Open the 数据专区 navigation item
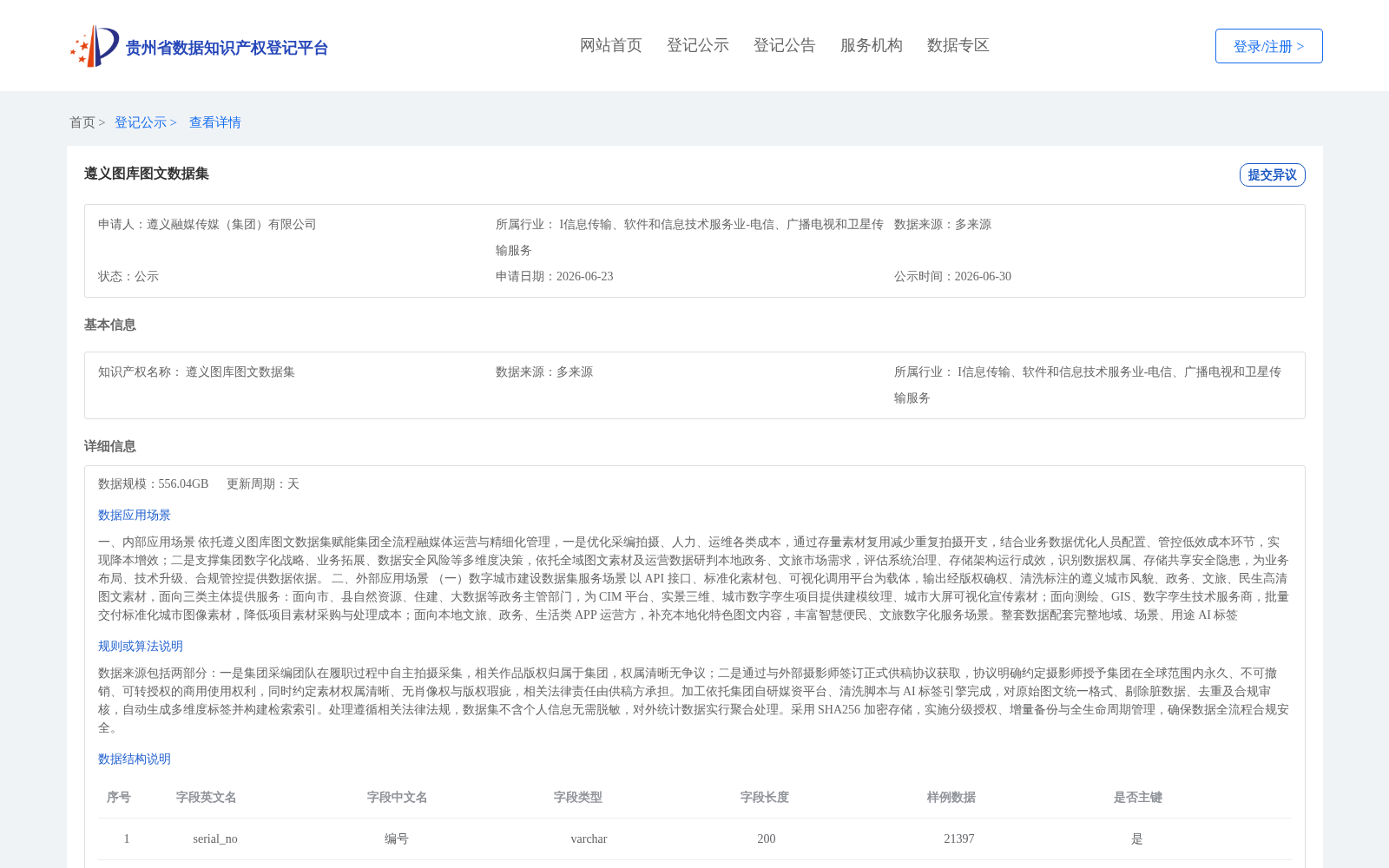The height and width of the screenshot is (868, 1389). click(958, 45)
